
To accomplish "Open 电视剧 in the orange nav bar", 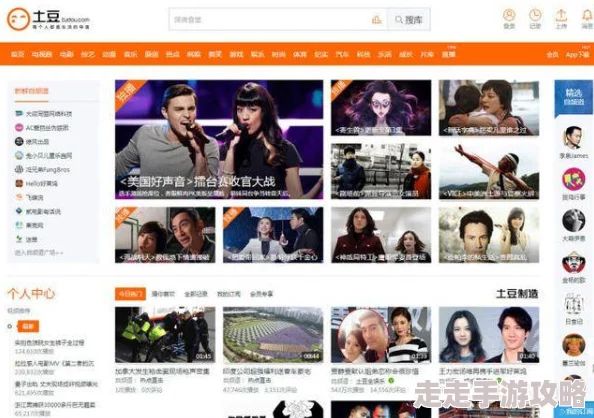I will 42,55.
